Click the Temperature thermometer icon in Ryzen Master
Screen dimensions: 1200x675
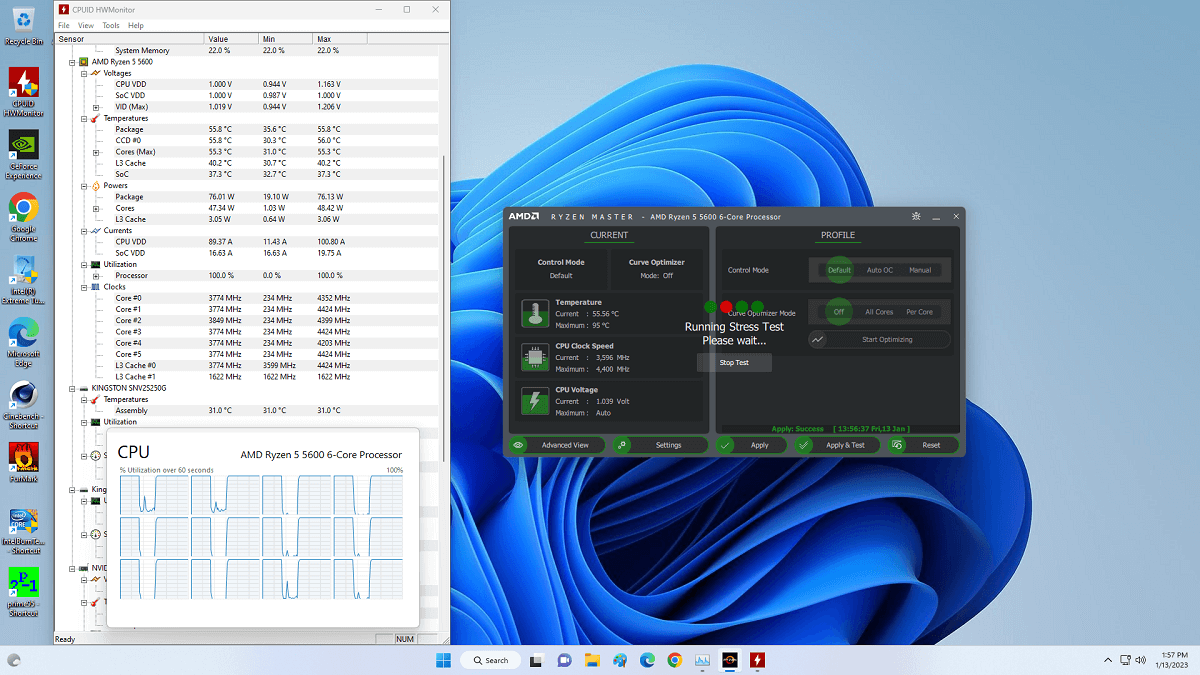coord(534,313)
